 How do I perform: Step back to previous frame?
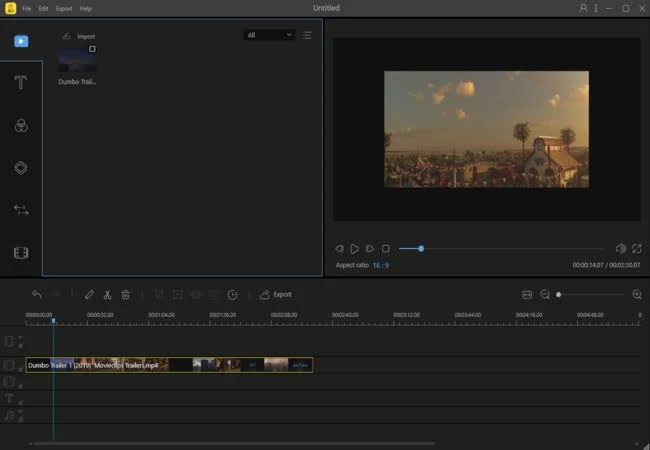[x=339, y=248]
